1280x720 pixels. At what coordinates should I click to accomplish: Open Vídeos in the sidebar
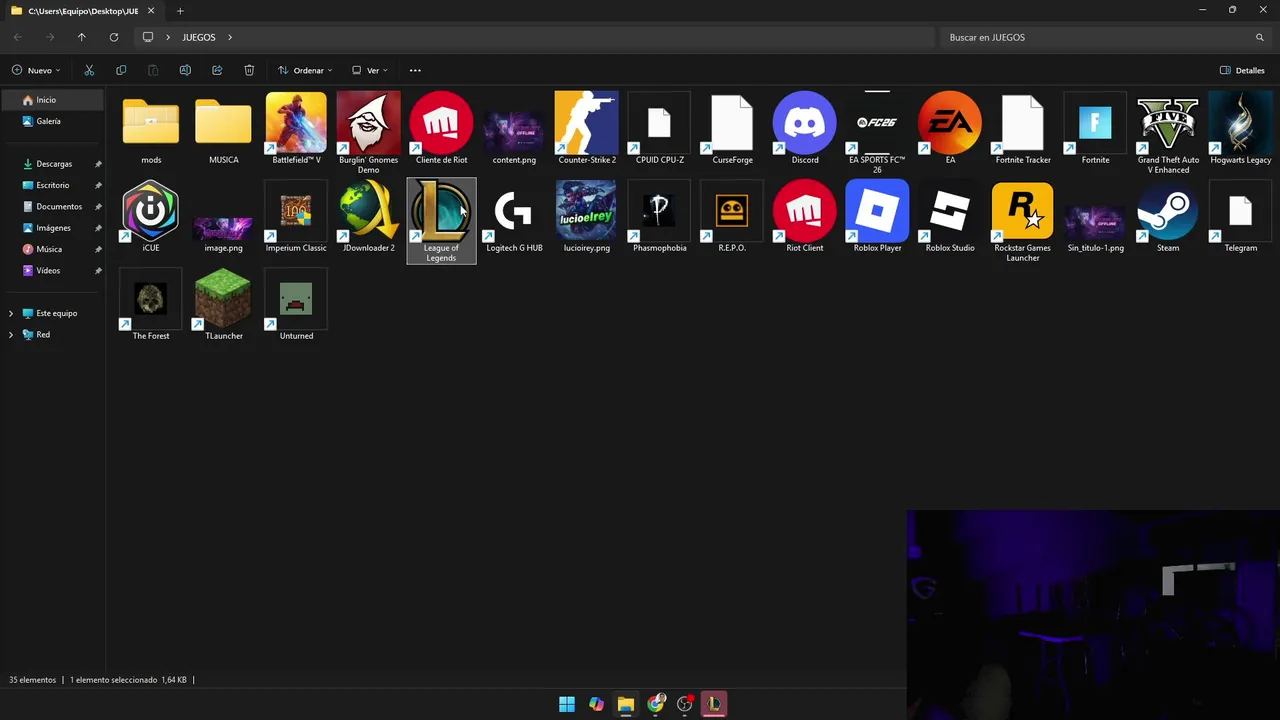pos(52,271)
